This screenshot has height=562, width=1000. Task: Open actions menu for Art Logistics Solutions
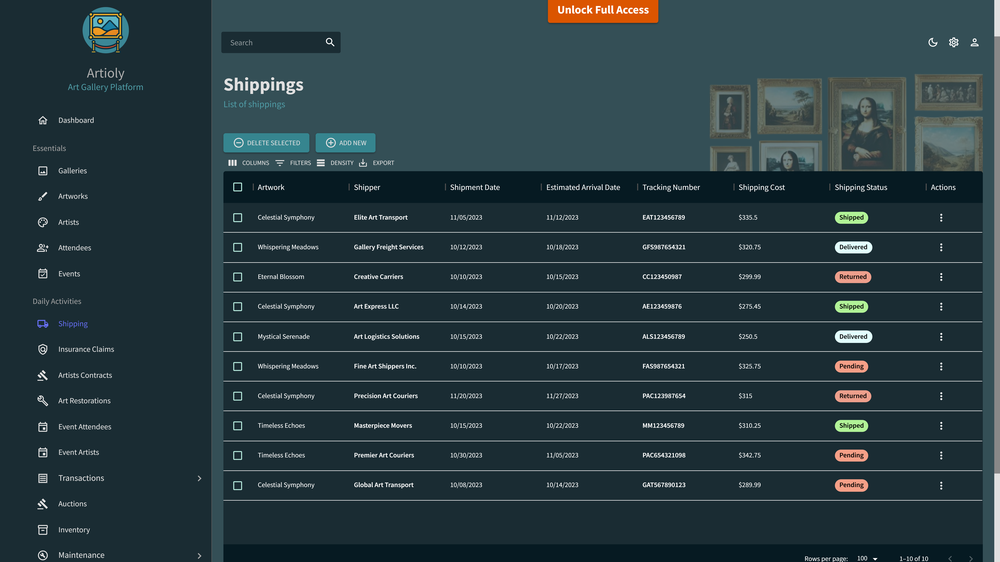pos(941,336)
